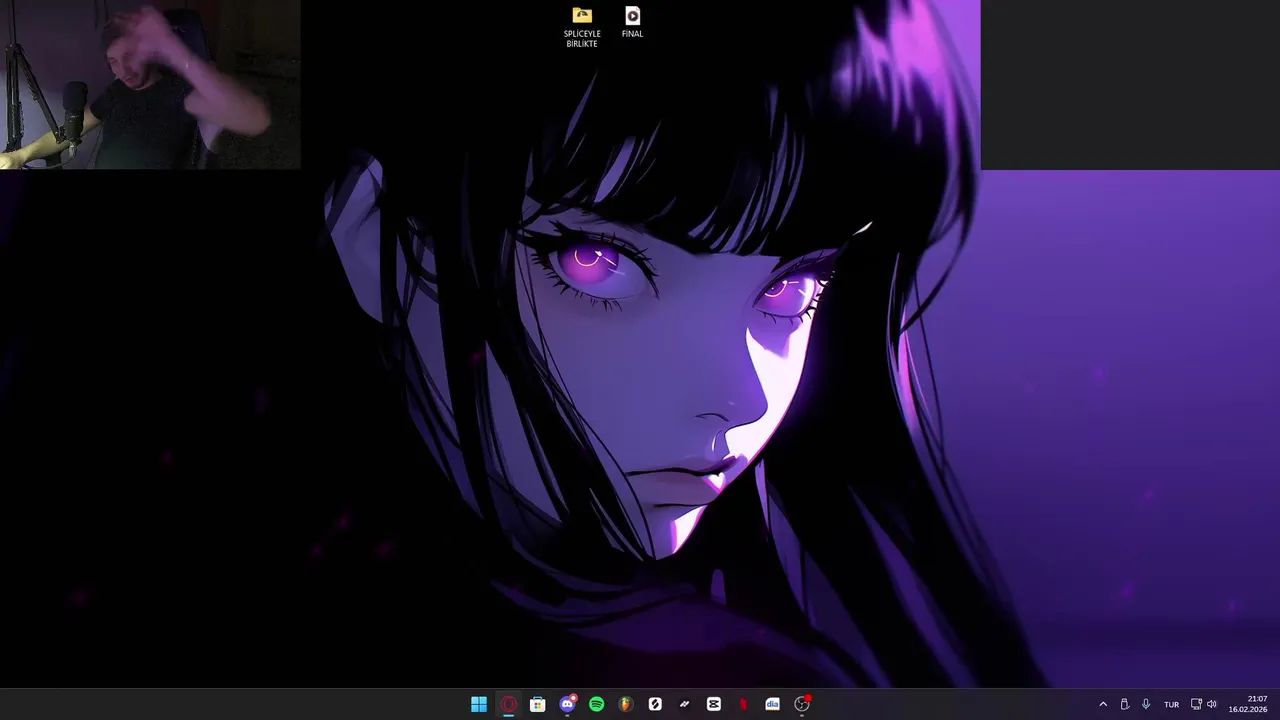Open the dia app on taskbar
This screenshot has height=720, width=1280.
click(x=772, y=704)
